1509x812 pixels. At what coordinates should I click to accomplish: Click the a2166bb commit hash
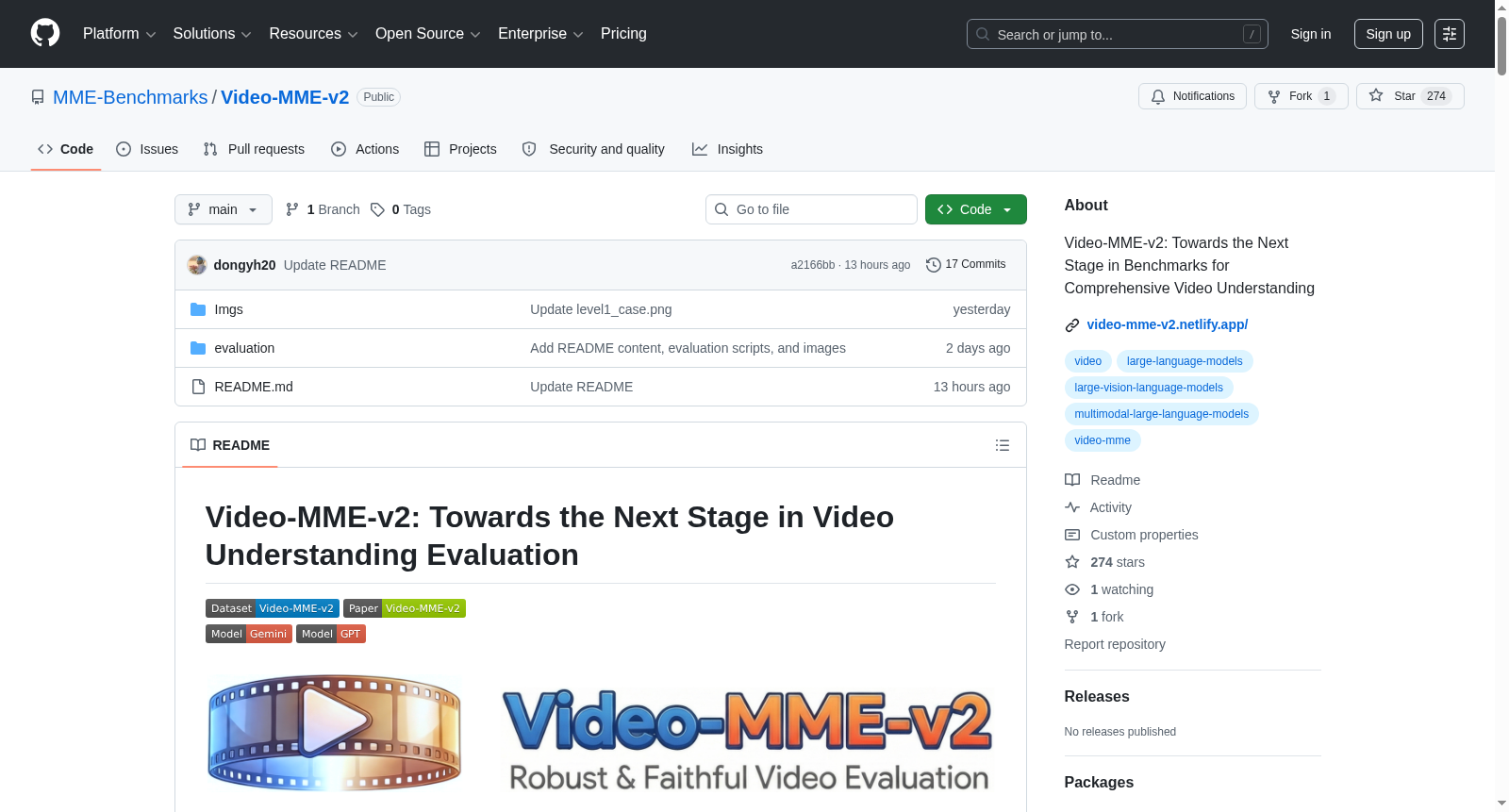point(813,265)
